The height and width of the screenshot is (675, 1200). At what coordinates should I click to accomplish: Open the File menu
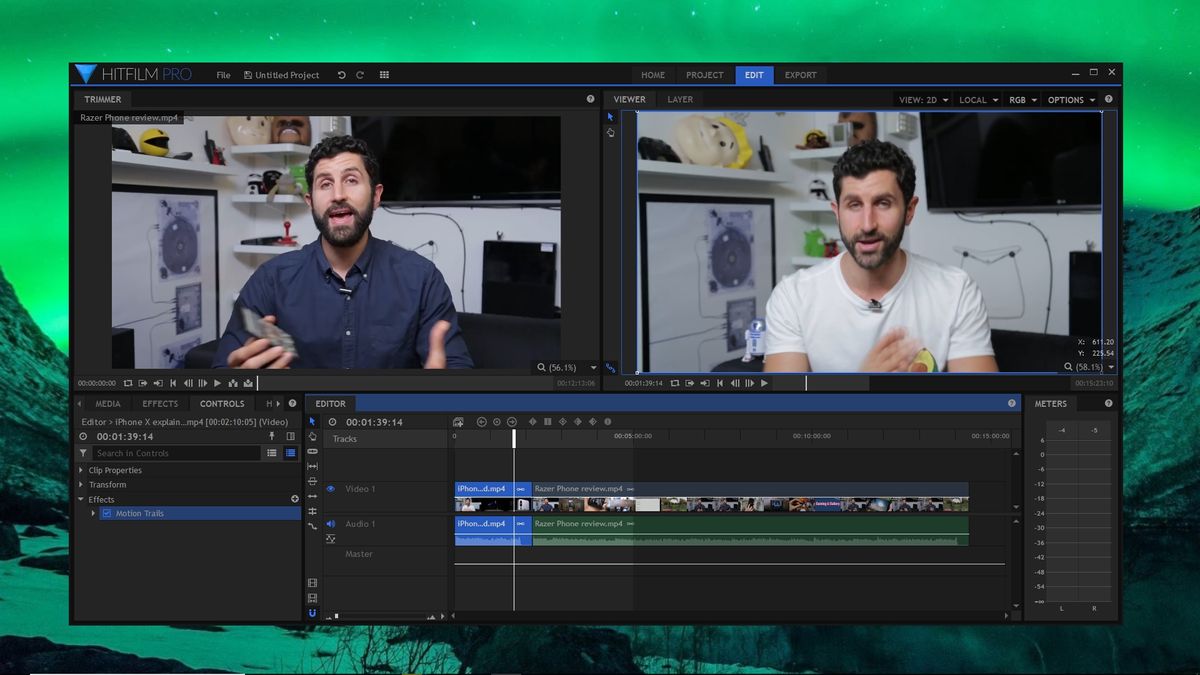223,74
